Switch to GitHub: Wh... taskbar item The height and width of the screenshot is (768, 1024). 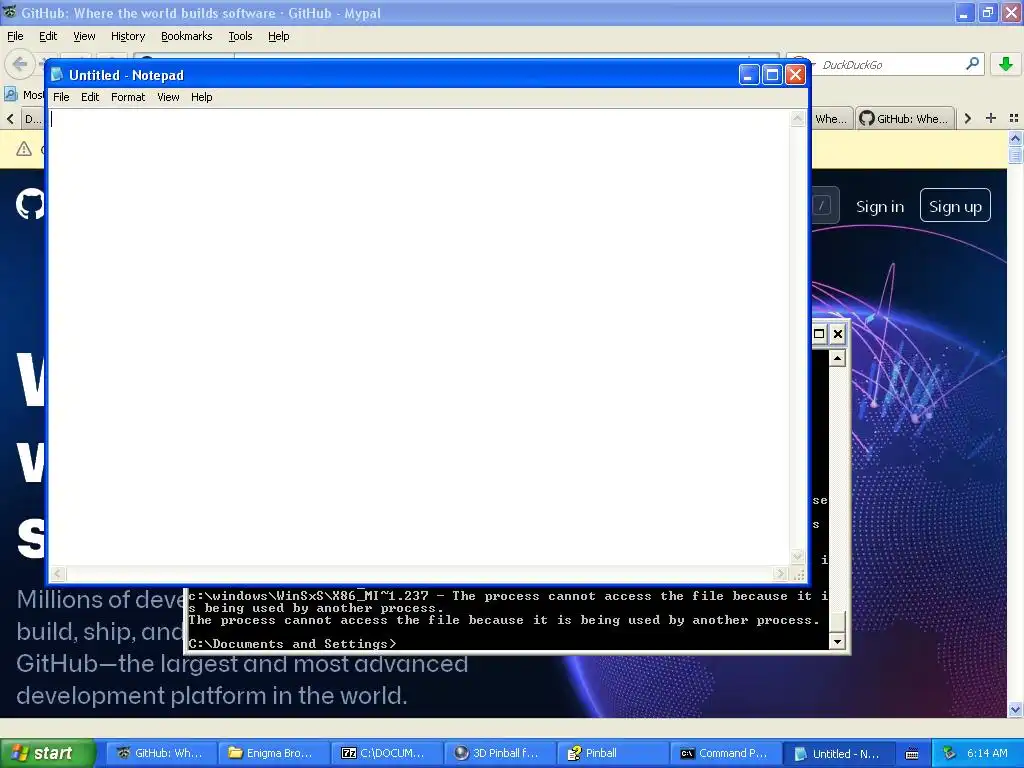pyautogui.click(x=160, y=753)
